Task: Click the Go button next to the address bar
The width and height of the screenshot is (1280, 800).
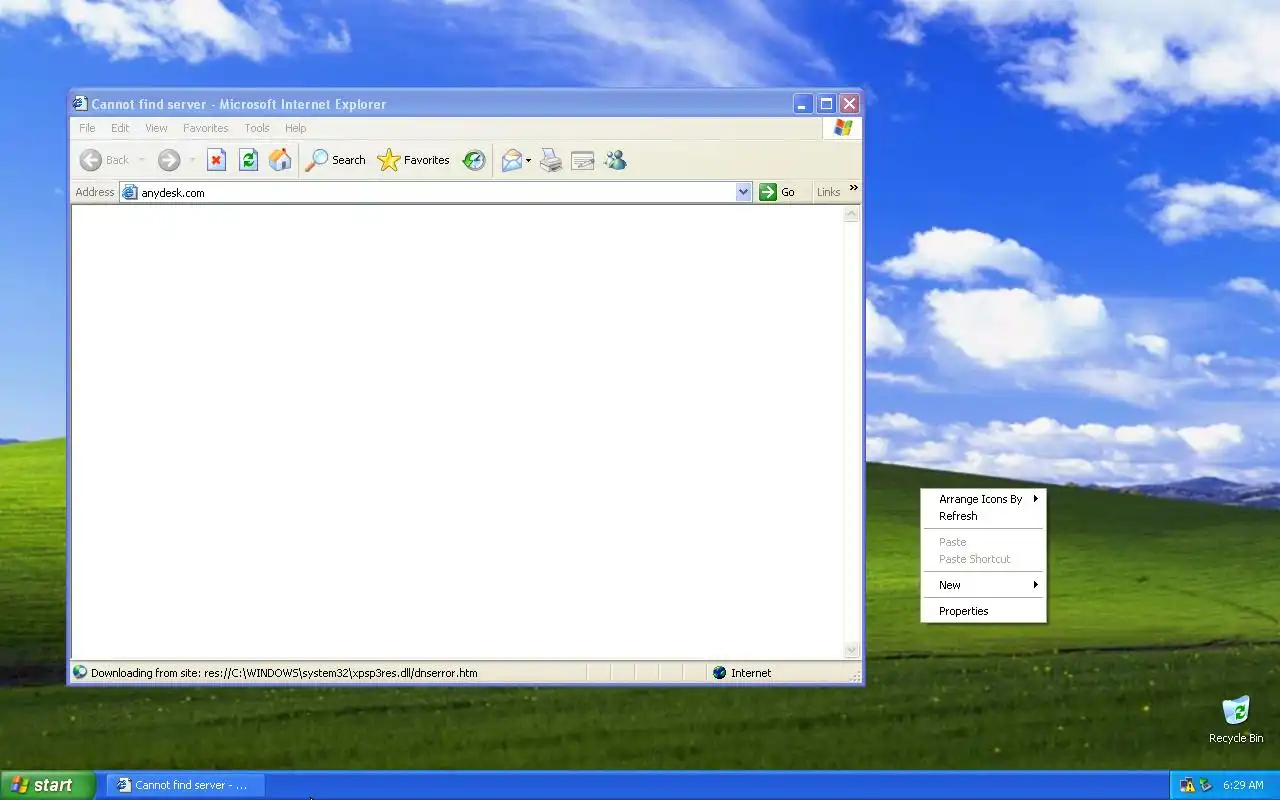Action: tap(777, 192)
